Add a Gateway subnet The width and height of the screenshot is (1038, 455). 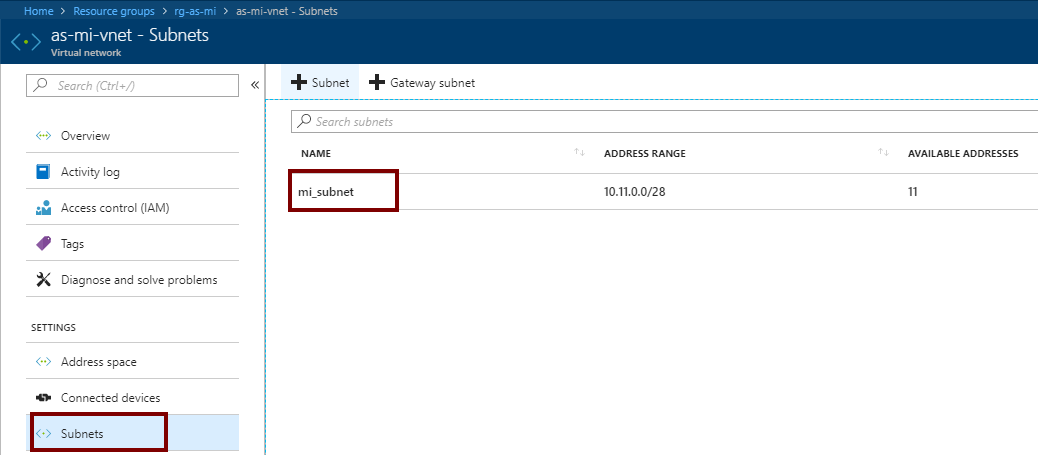click(x=422, y=83)
